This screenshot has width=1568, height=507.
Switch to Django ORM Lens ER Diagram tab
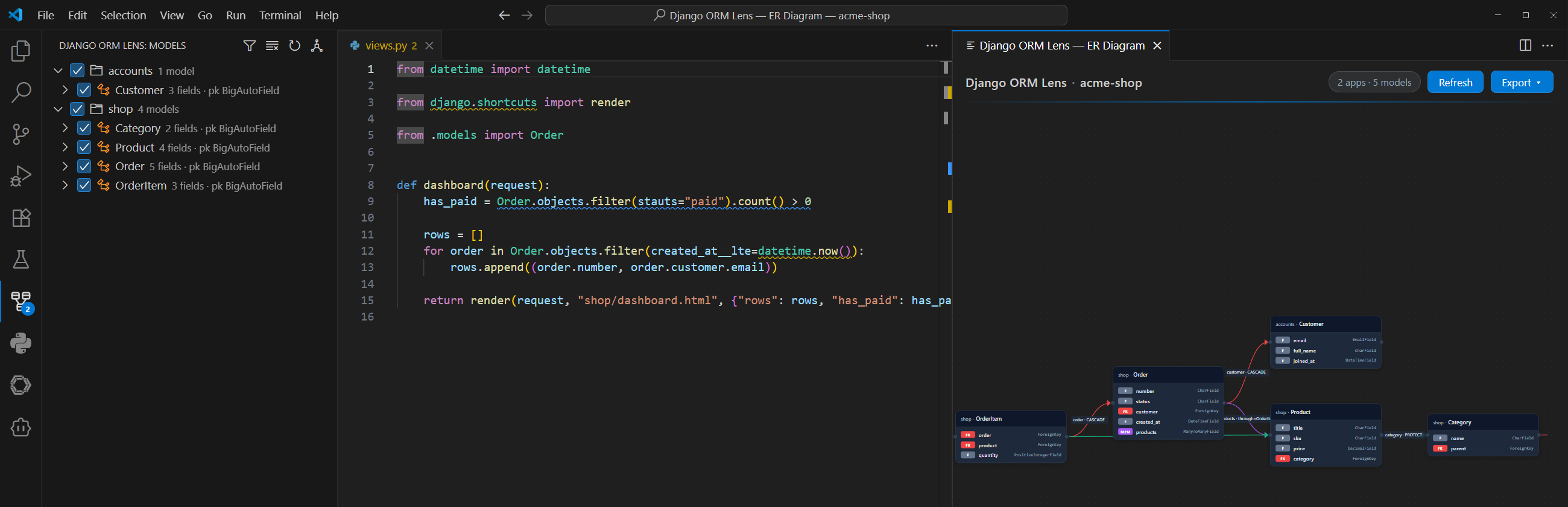[1061, 46]
